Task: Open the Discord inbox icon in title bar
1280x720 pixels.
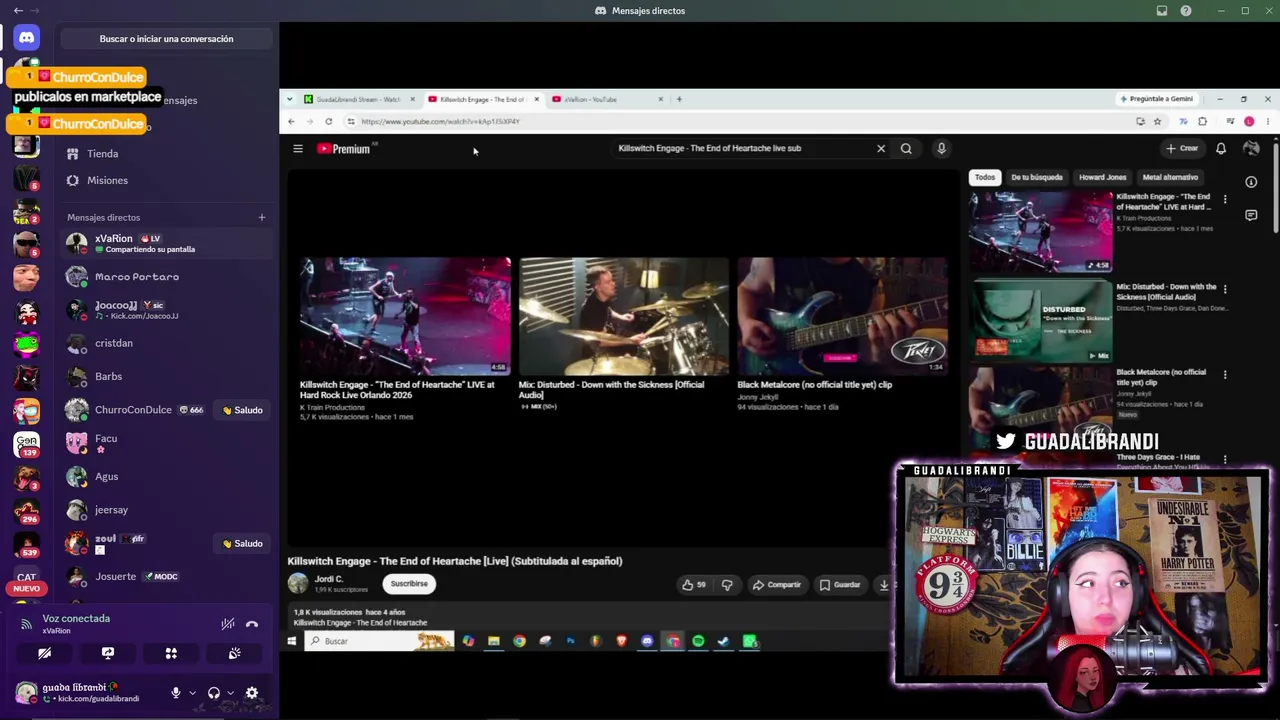Action: click(x=1162, y=11)
